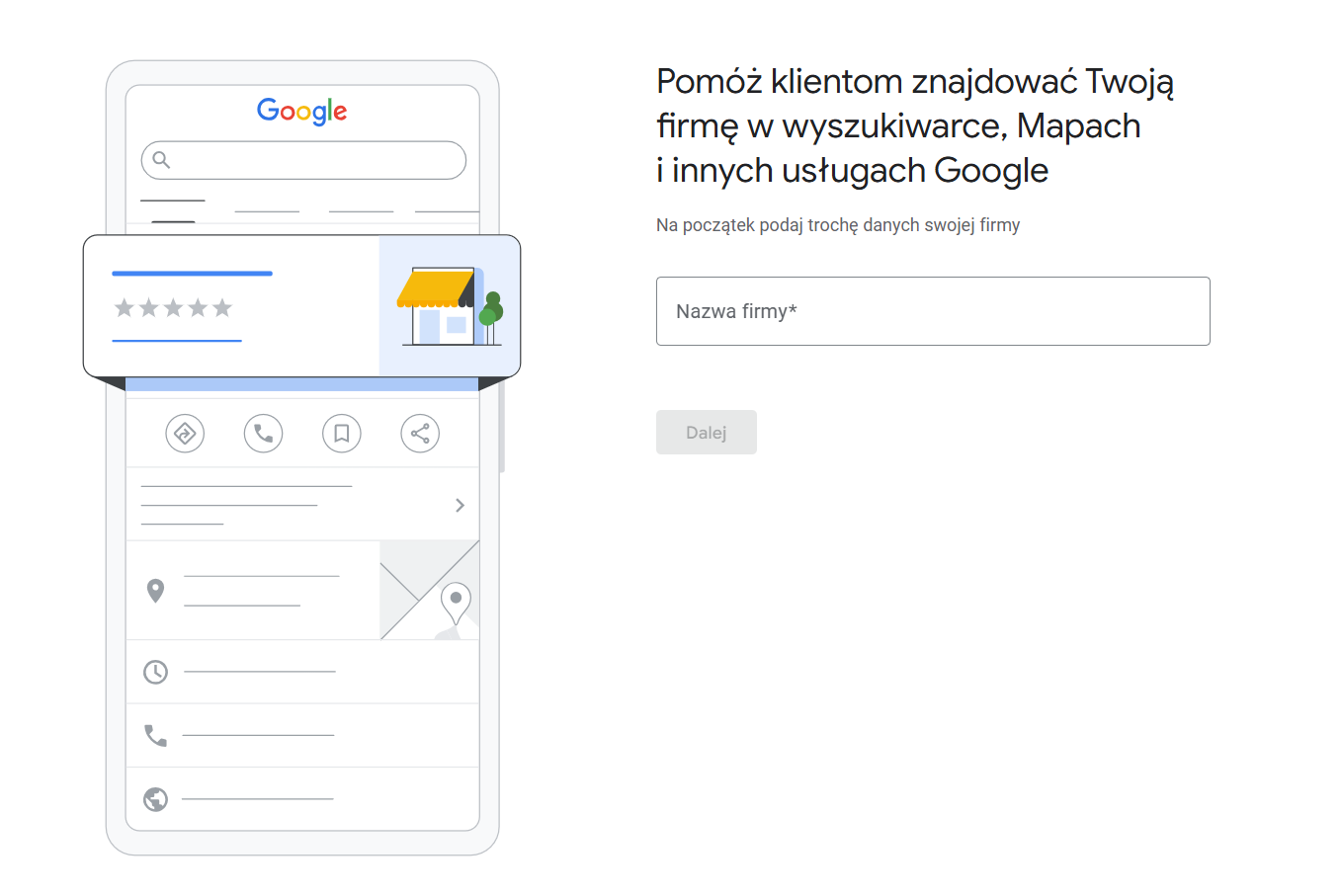Click the bookmark save icon
This screenshot has height=896, width=1341.
click(341, 434)
